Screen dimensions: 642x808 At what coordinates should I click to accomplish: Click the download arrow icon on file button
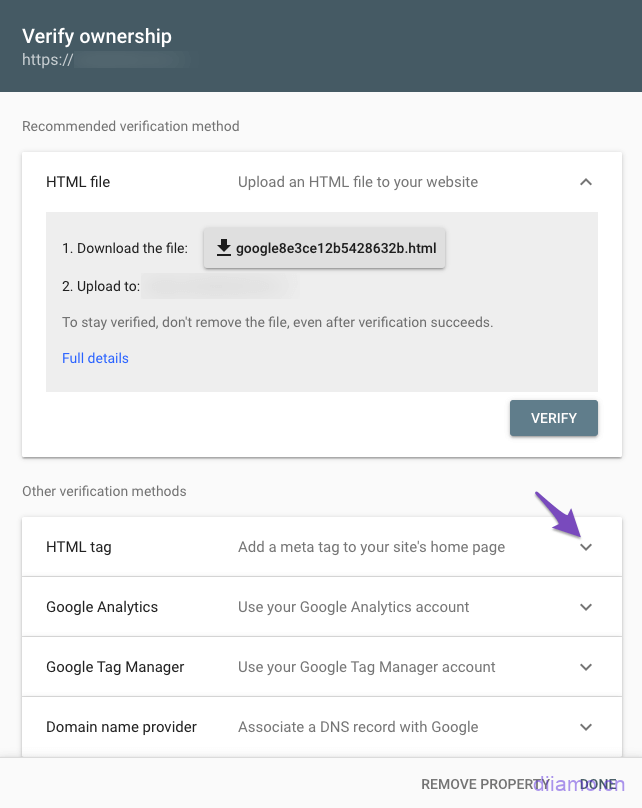click(223, 247)
